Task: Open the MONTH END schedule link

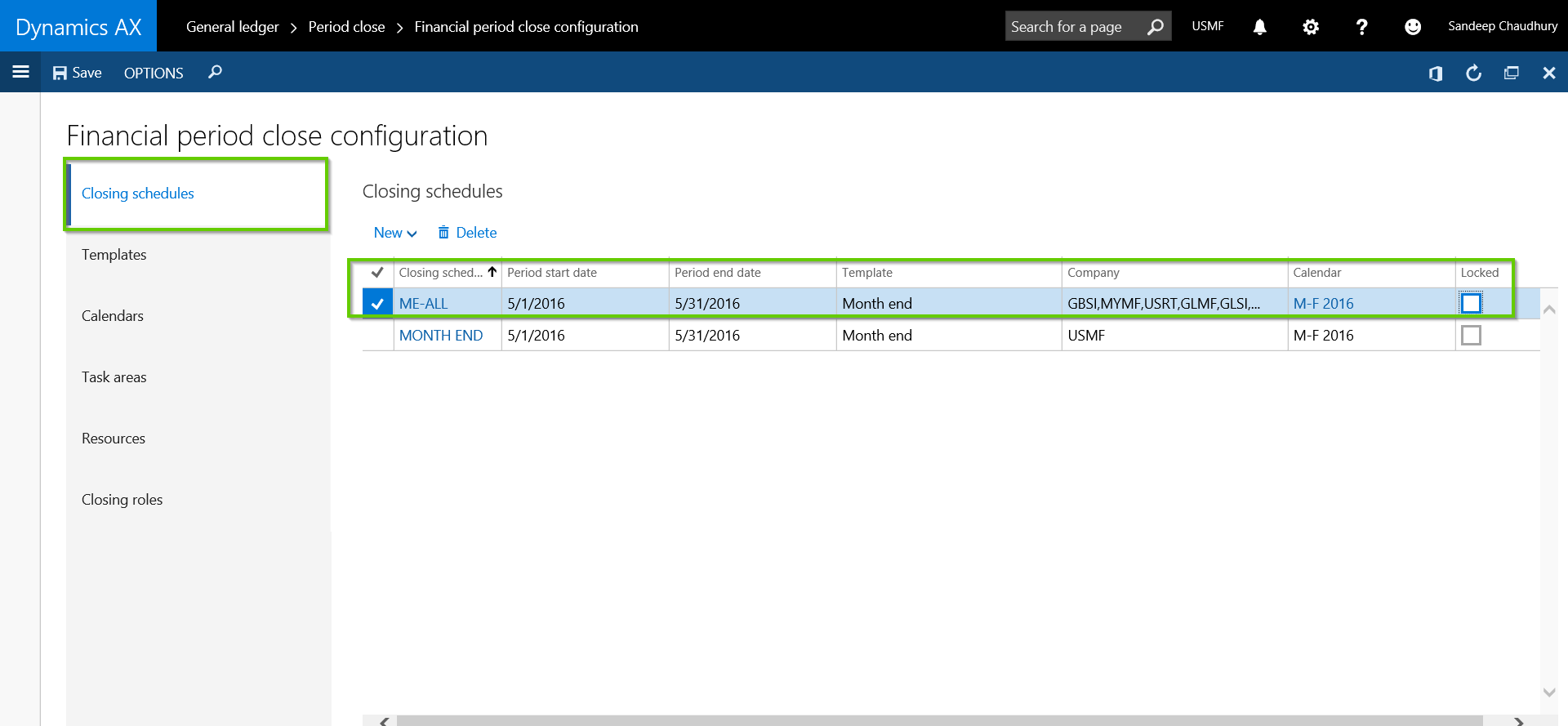Action: coord(441,336)
